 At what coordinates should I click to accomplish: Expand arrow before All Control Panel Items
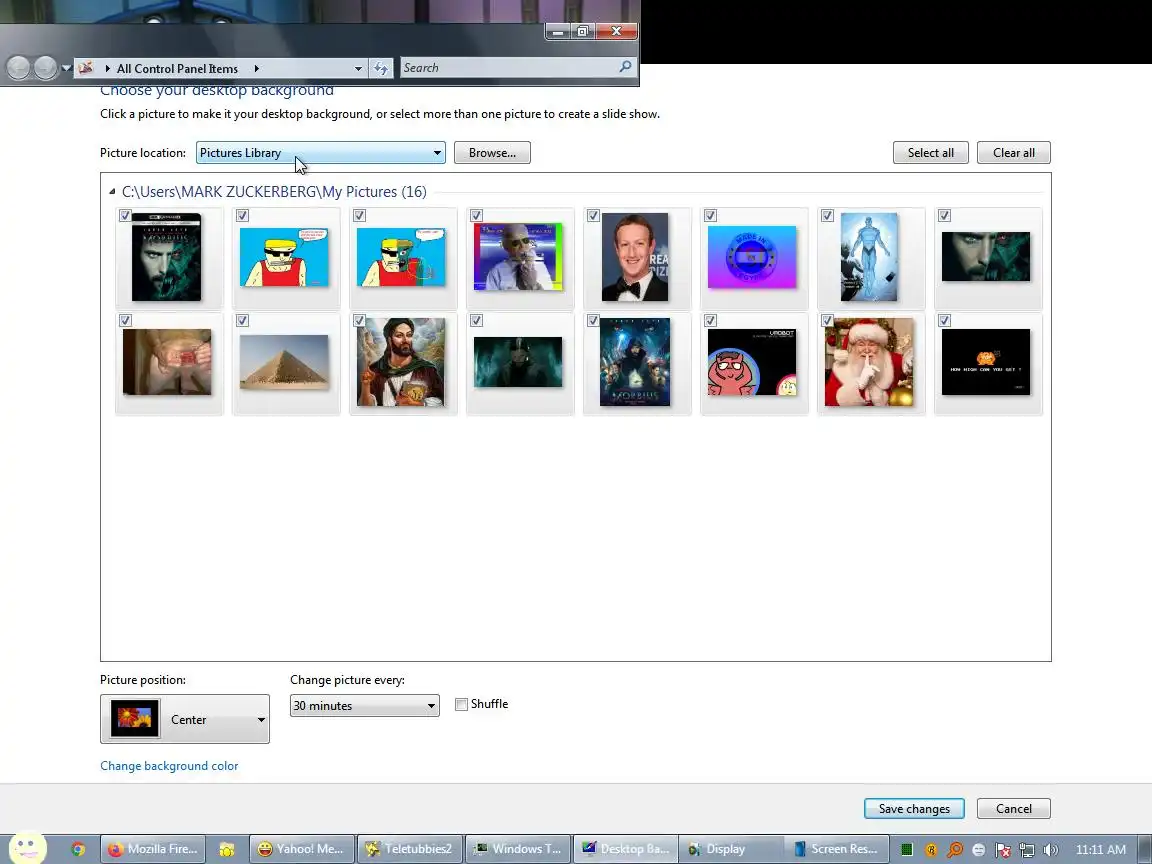coord(107,68)
